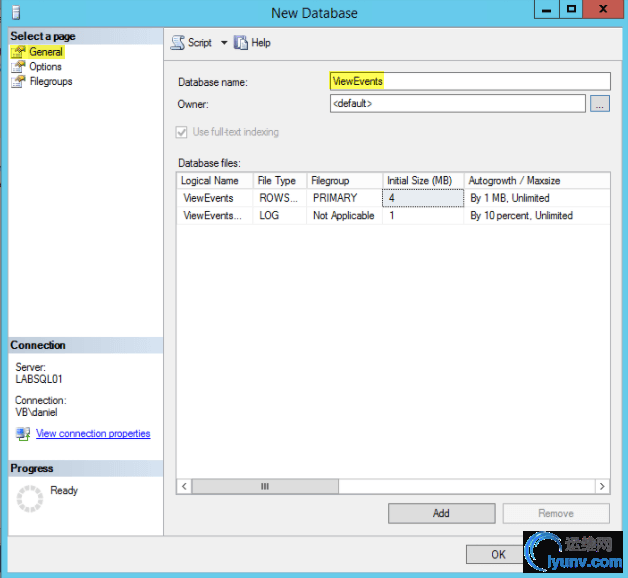Select the Options page
Viewport: 628px width, 578px height.
coord(45,66)
